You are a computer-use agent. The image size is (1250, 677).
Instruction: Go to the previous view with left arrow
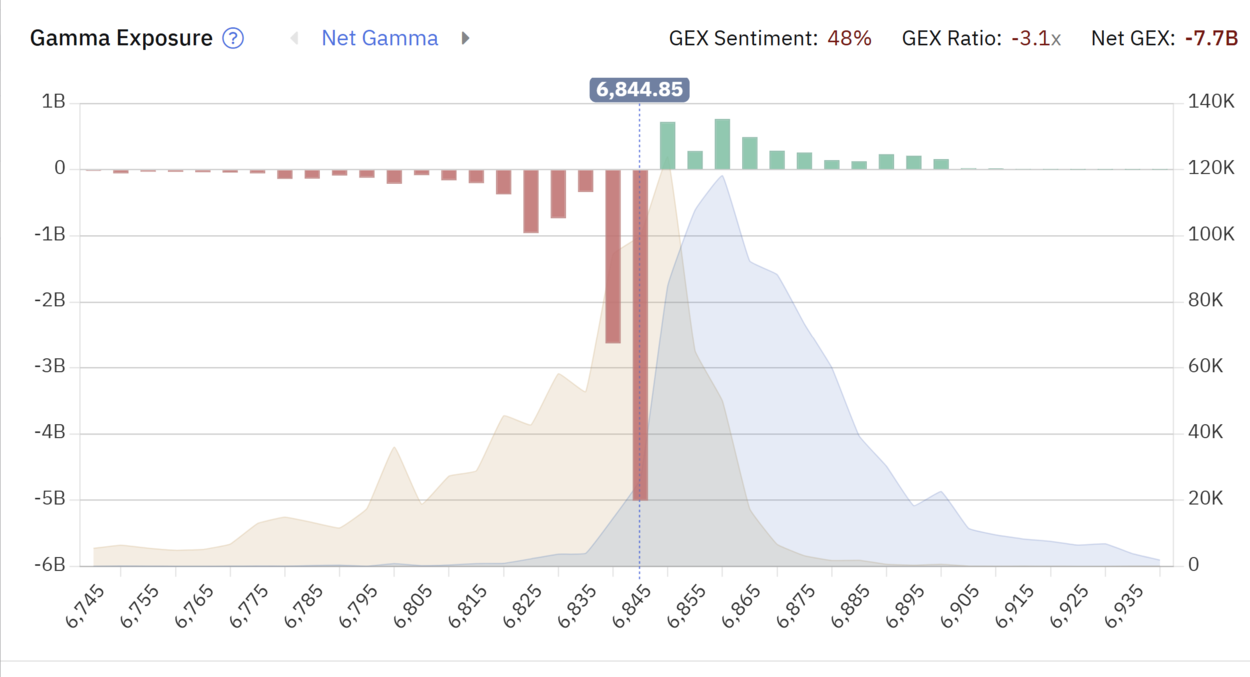294,39
